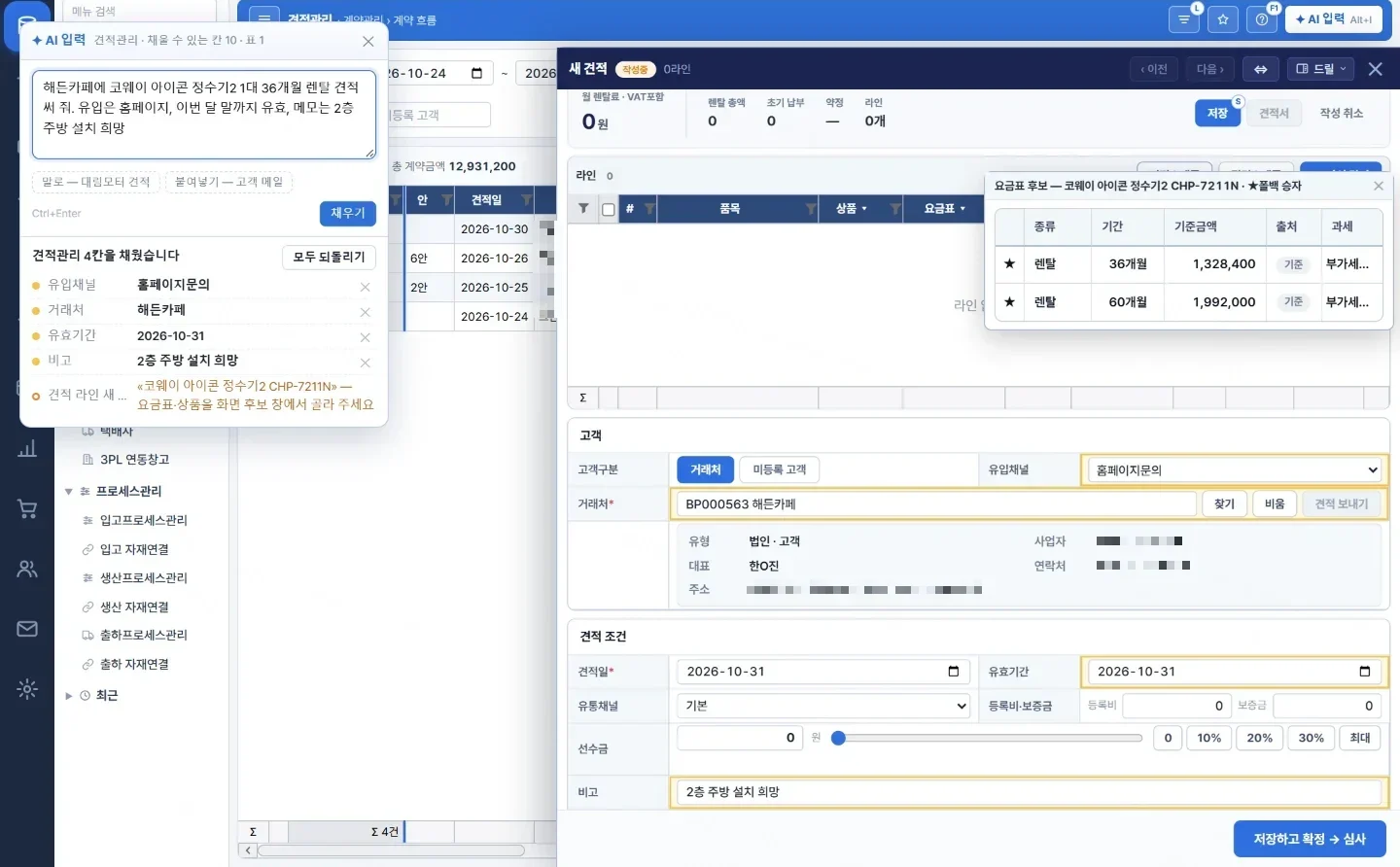Viewport: 1400px width, 867px height.
Task: Click the blue 저장 button
Action: tap(1217, 114)
